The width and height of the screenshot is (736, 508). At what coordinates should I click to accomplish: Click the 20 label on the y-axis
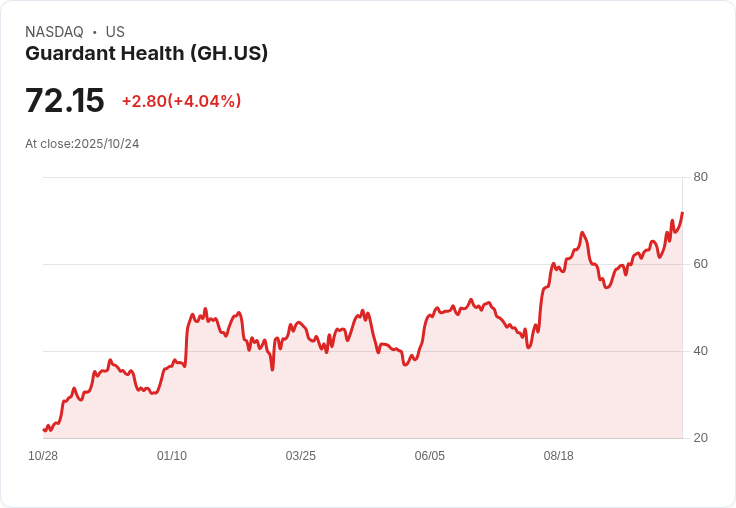(700, 438)
